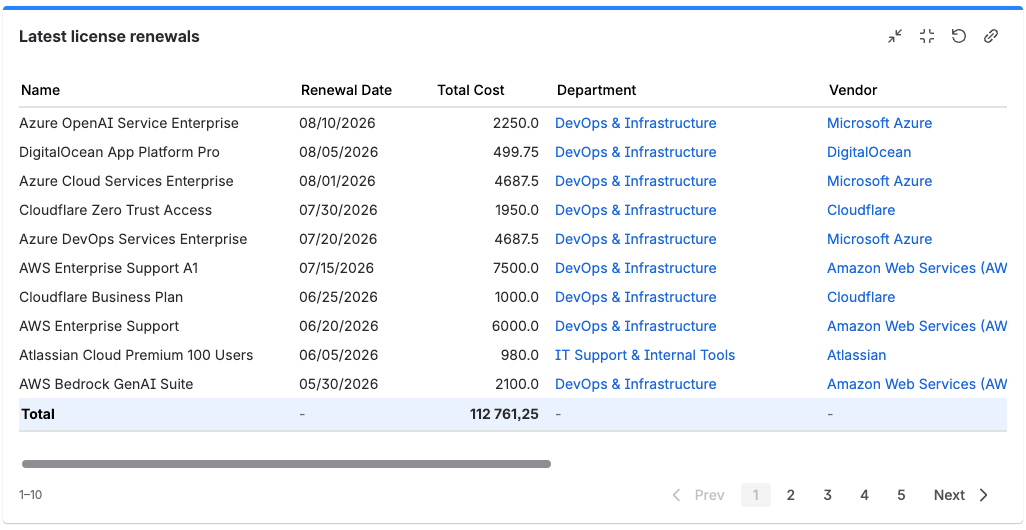Open DevOps & Infrastructure for Cloudflare Business Plan

[635, 297]
